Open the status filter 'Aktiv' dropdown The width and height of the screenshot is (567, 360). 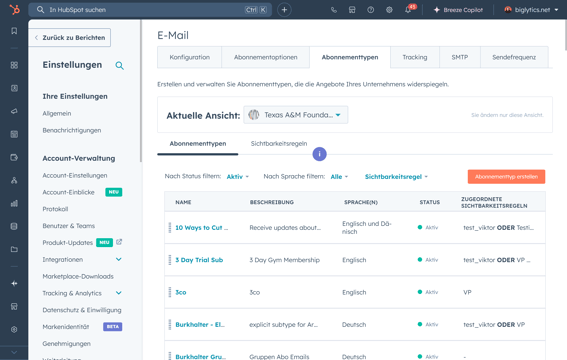(x=238, y=177)
